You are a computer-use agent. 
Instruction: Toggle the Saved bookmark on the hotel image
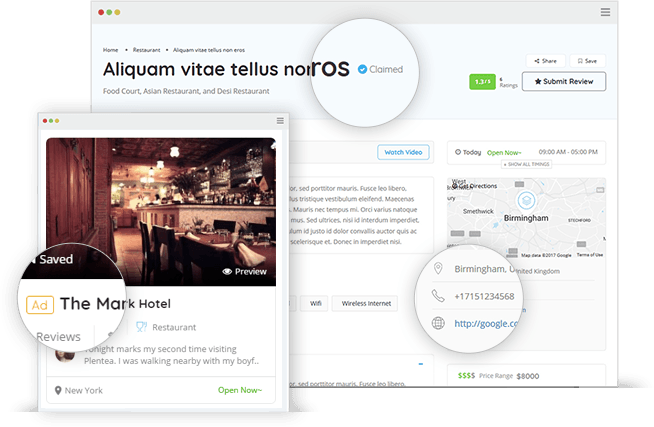pos(52,259)
